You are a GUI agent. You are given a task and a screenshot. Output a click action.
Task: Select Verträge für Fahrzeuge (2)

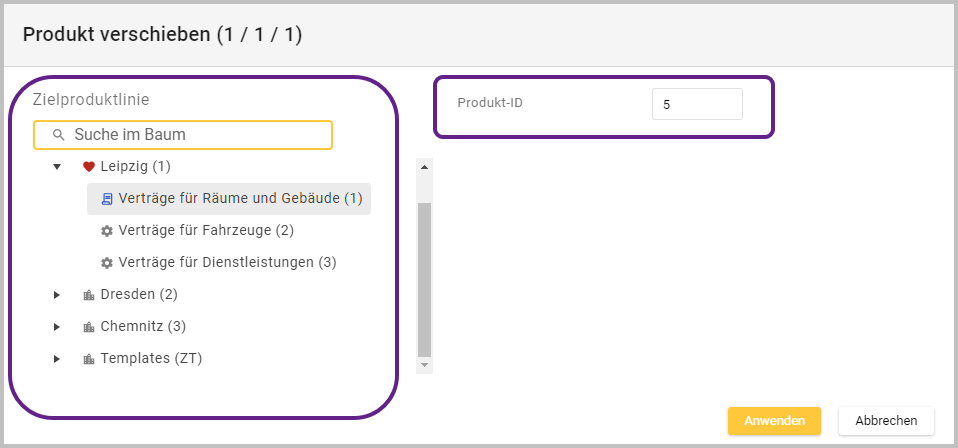coord(205,231)
